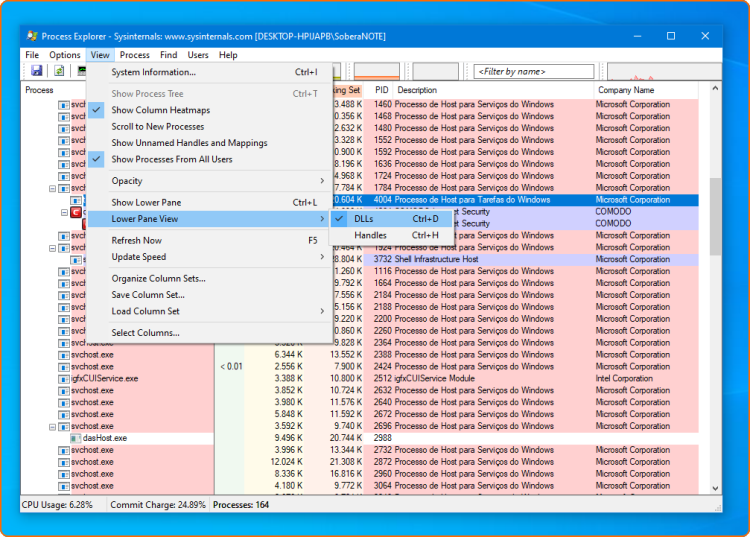Click the red COMODO process icon
The image size is (750, 537).
pyautogui.click(x=76, y=212)
